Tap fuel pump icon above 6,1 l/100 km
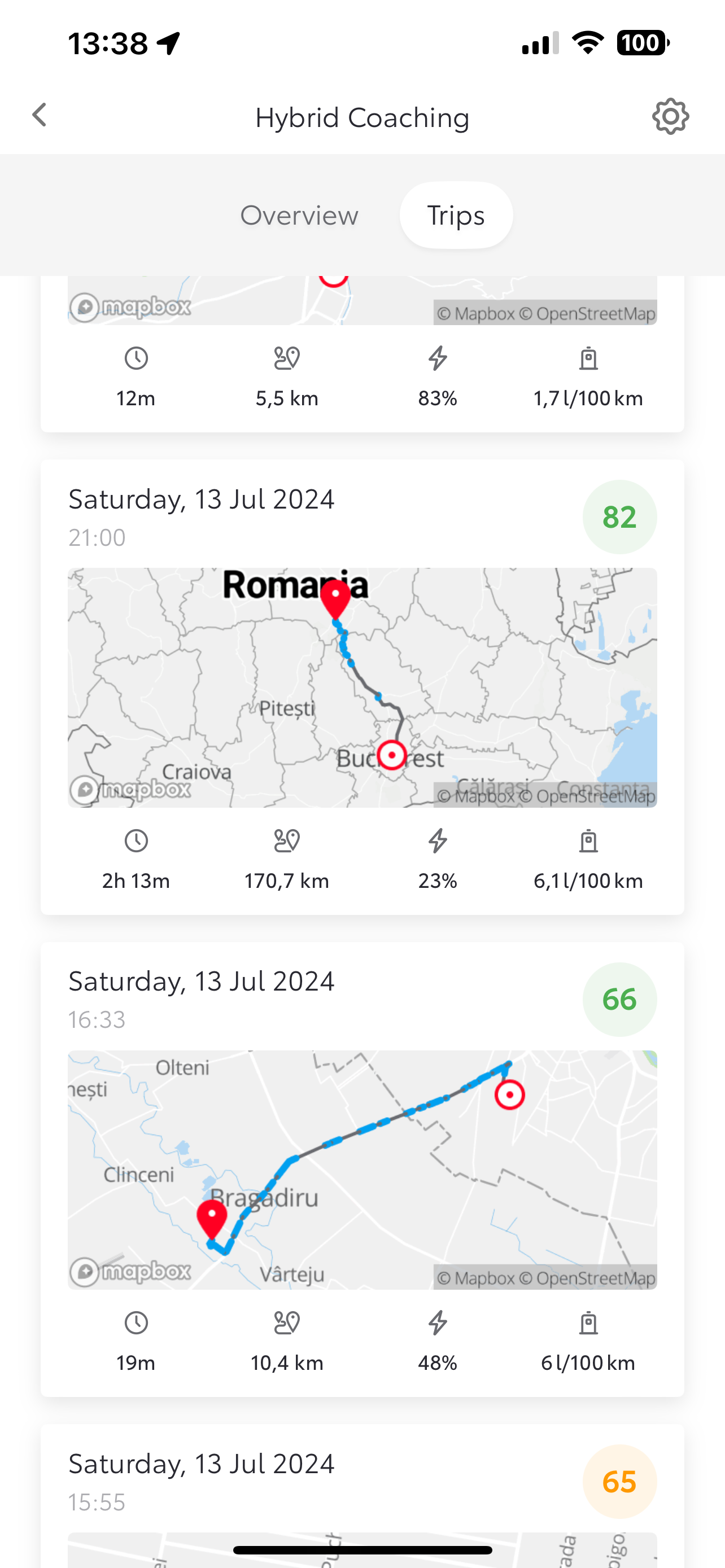Image resolution: width=725 pixels, height=1568 pixels. click(588, 841)
